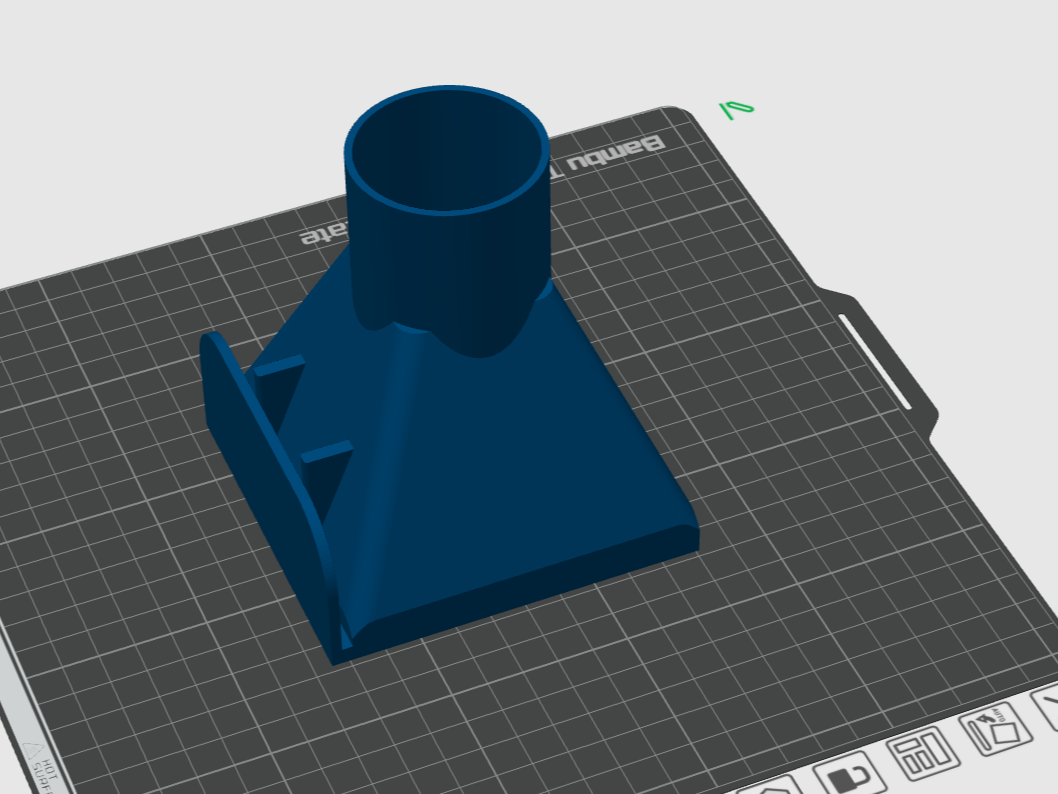This screenshot has height=794, width=1058.
Task: Click the auto orient plate icon
Action: point(996,729)
